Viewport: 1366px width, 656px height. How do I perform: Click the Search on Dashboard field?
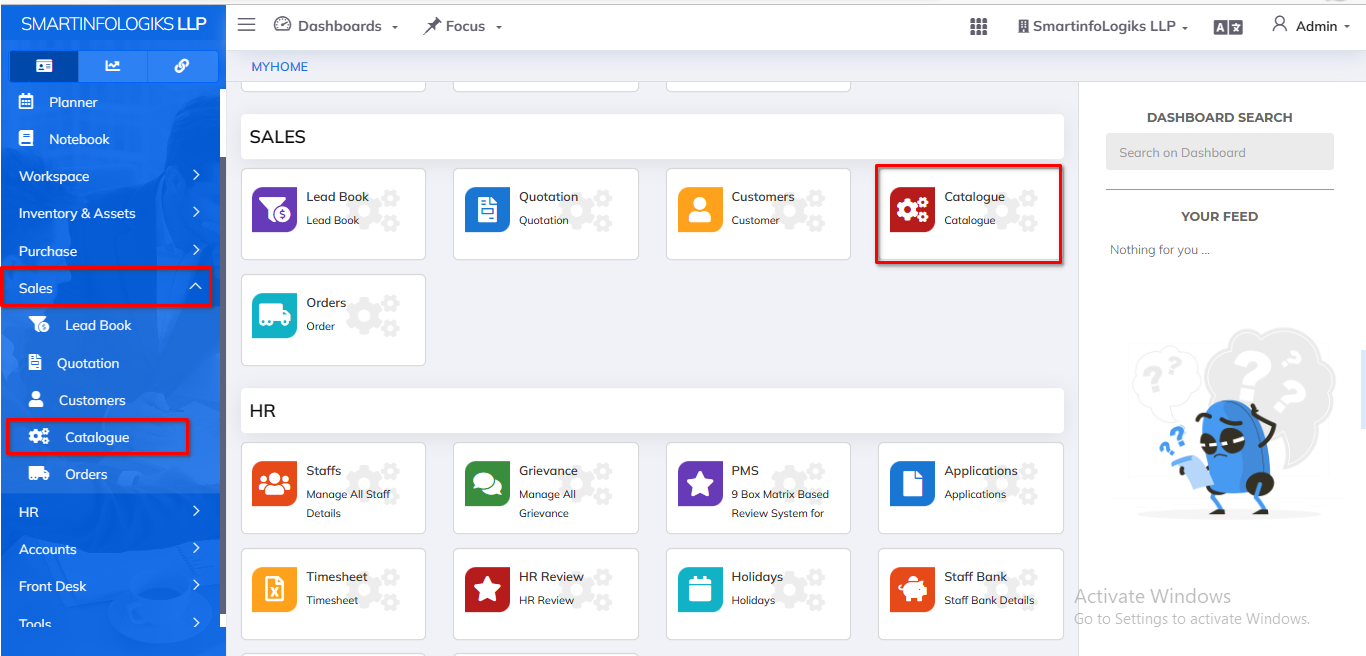[x=1219, y=153]
